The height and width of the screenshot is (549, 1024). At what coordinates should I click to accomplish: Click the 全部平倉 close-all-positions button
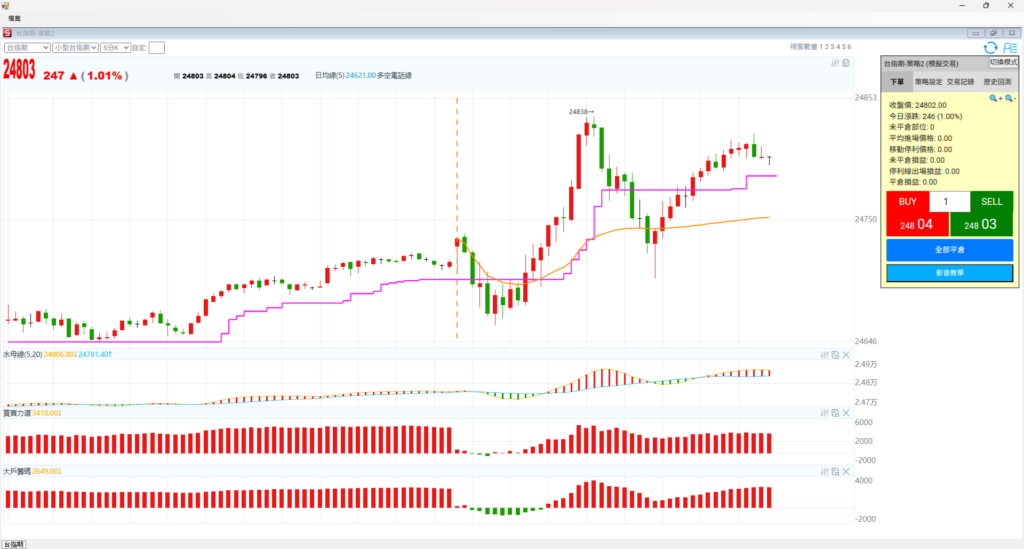(949, 249)
